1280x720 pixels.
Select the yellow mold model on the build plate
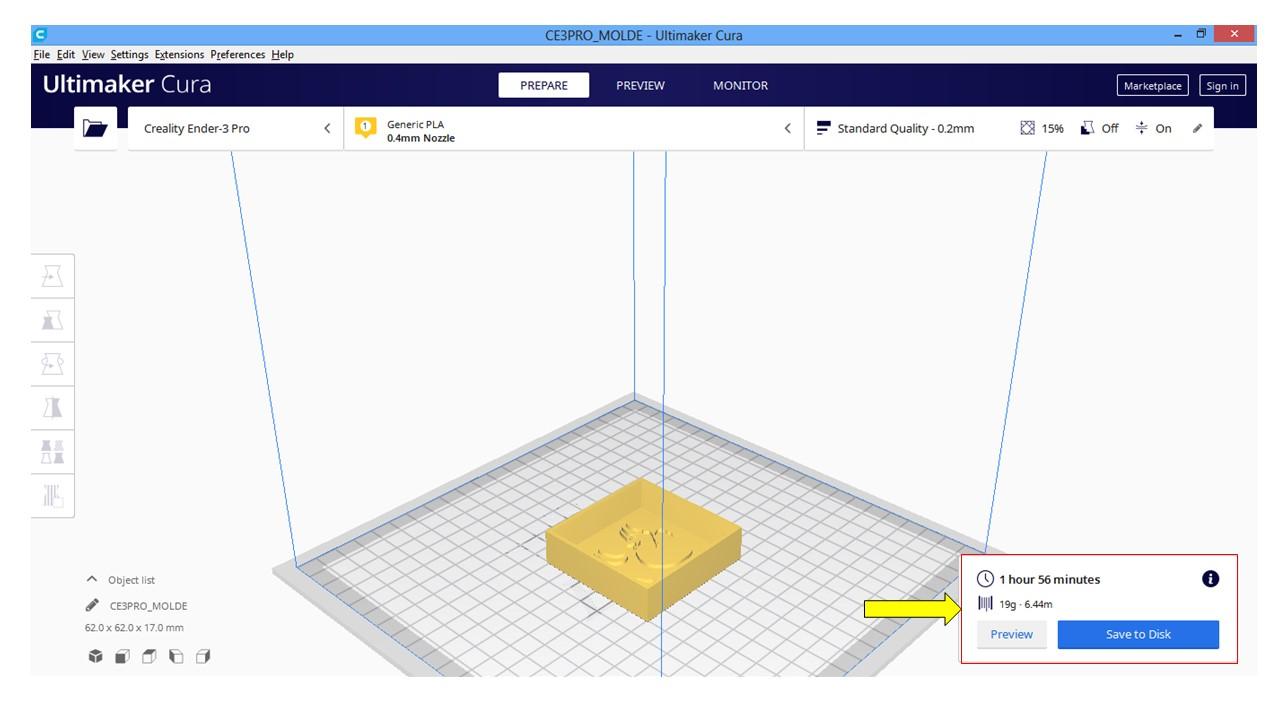point(644,548)
